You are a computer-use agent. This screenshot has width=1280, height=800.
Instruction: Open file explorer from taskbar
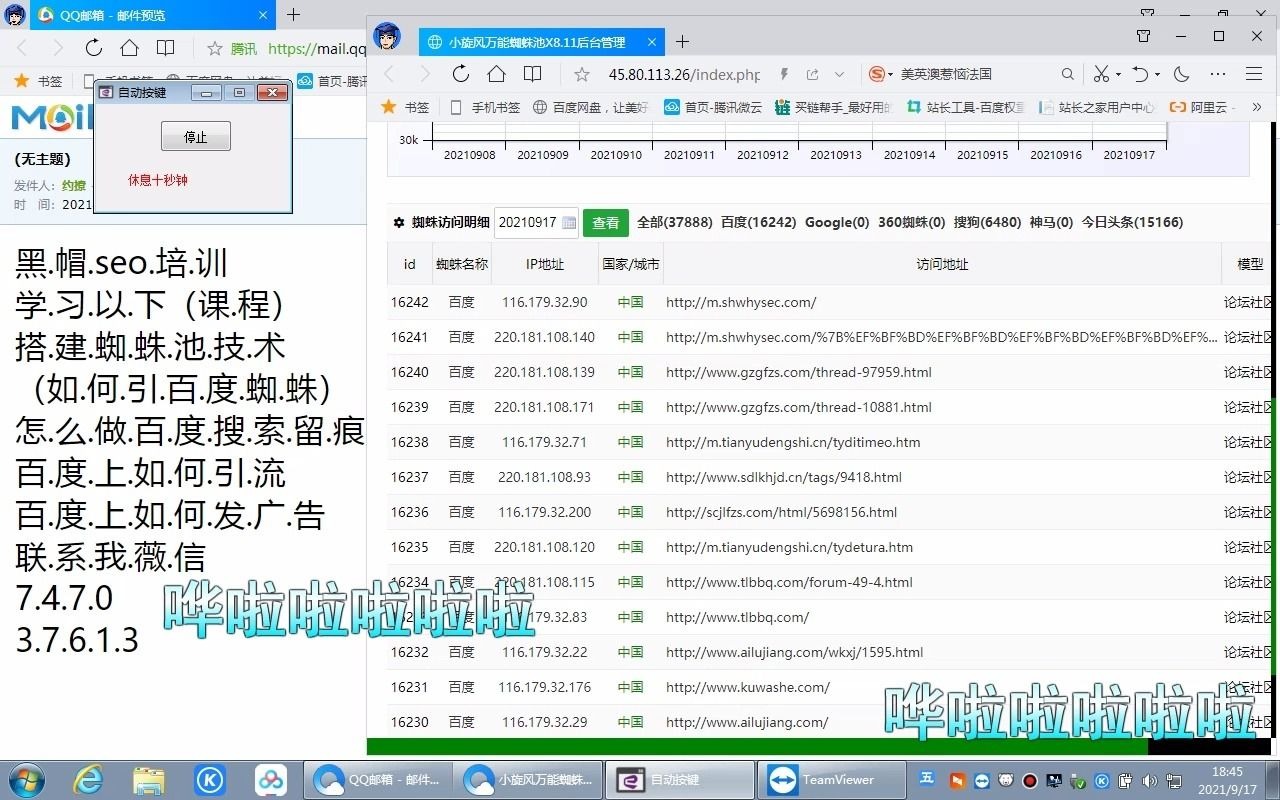(x=148, y=779)
